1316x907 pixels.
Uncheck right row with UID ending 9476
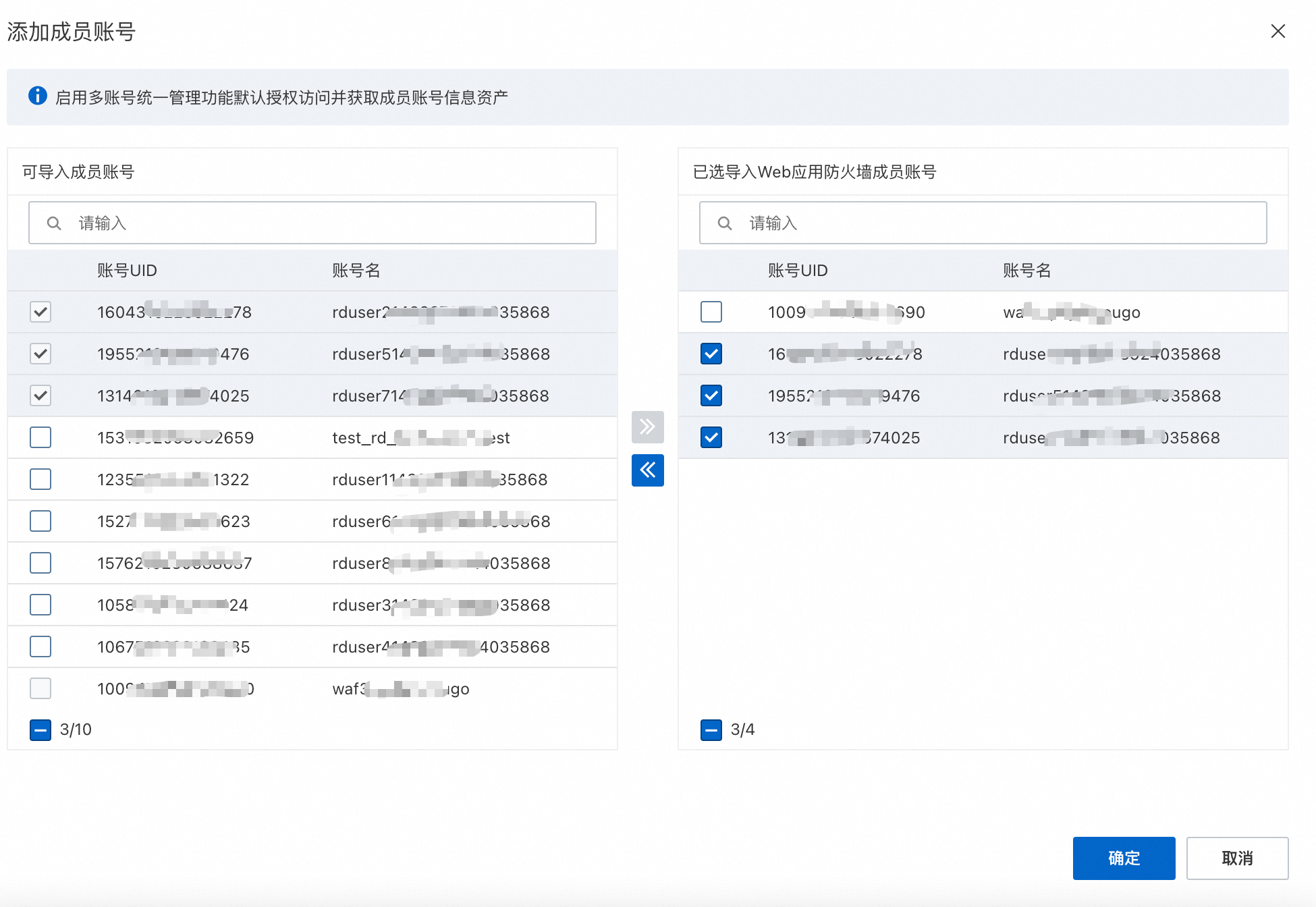(x=711, y=395)
